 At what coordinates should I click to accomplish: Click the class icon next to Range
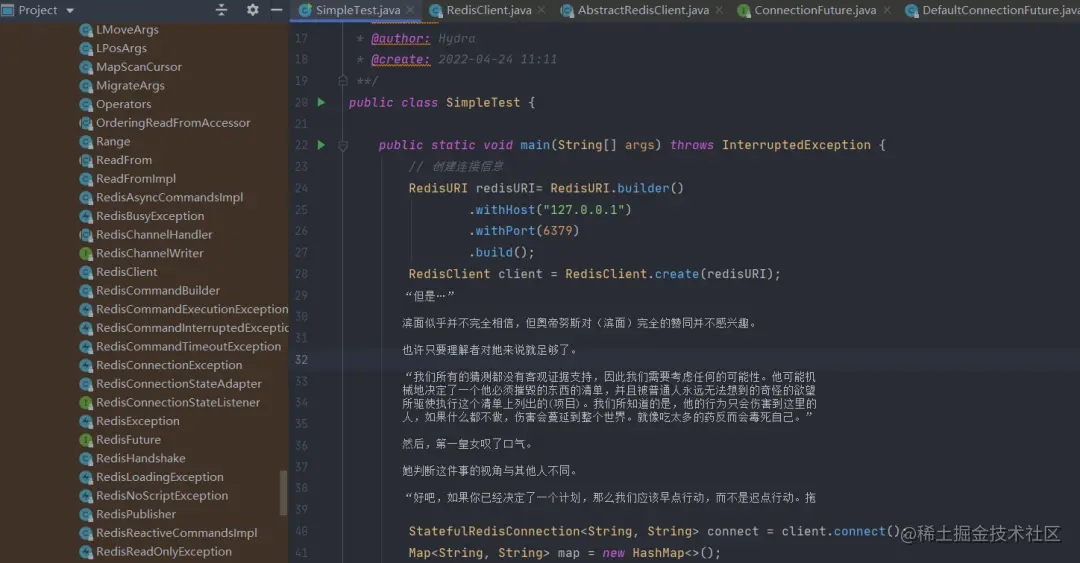pos(86,141)
